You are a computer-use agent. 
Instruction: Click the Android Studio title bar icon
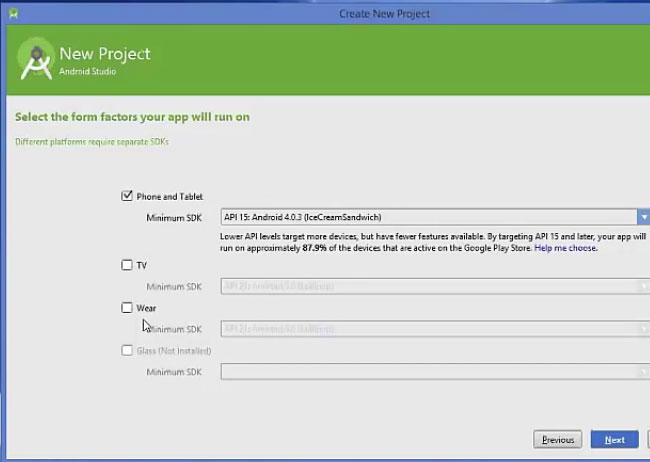pos(13,14)
